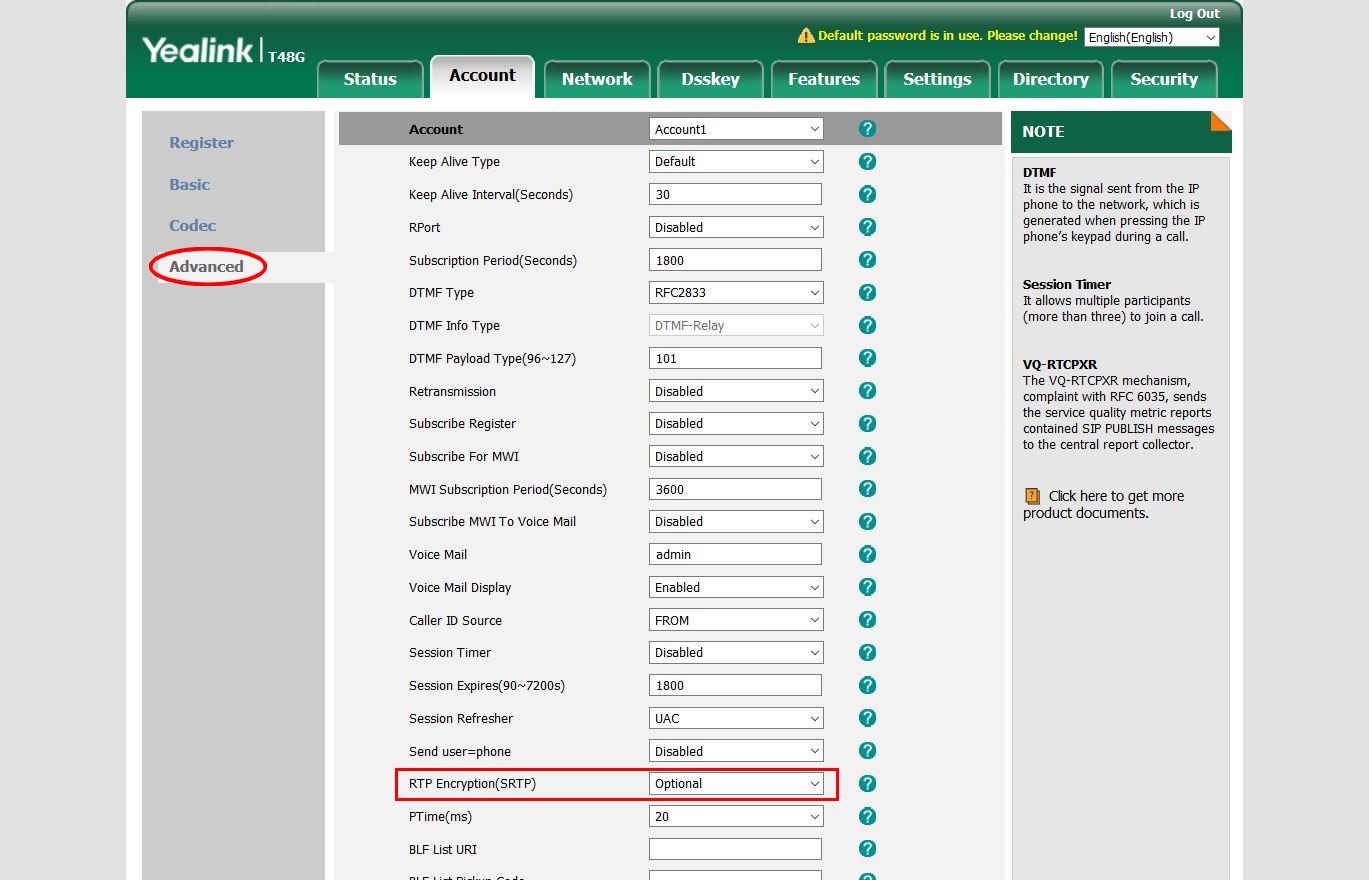Click help icon next to RTP Encryption(SRTP)

pos(868,784)
